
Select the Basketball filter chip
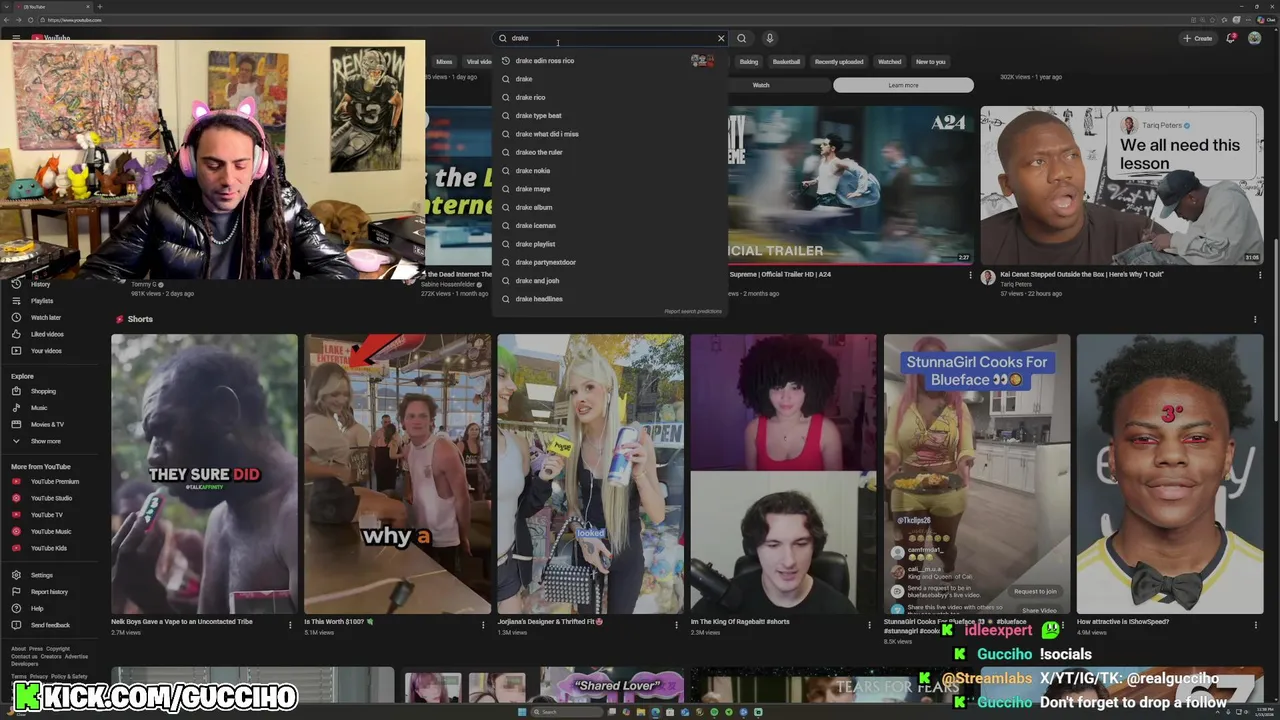(786, 62)
